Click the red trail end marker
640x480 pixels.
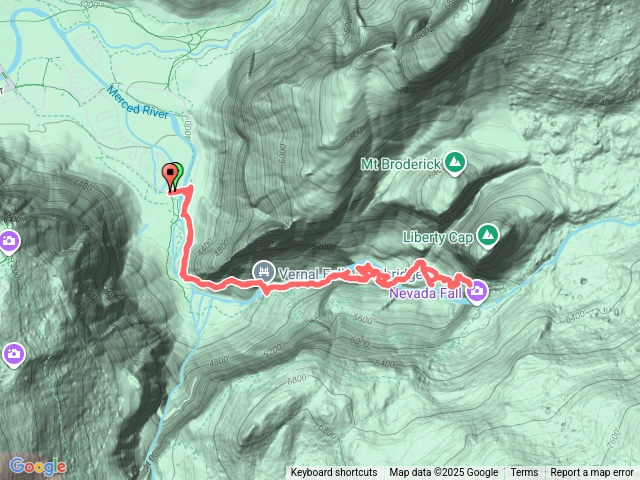pyautogui.click(x=169, y=176)
